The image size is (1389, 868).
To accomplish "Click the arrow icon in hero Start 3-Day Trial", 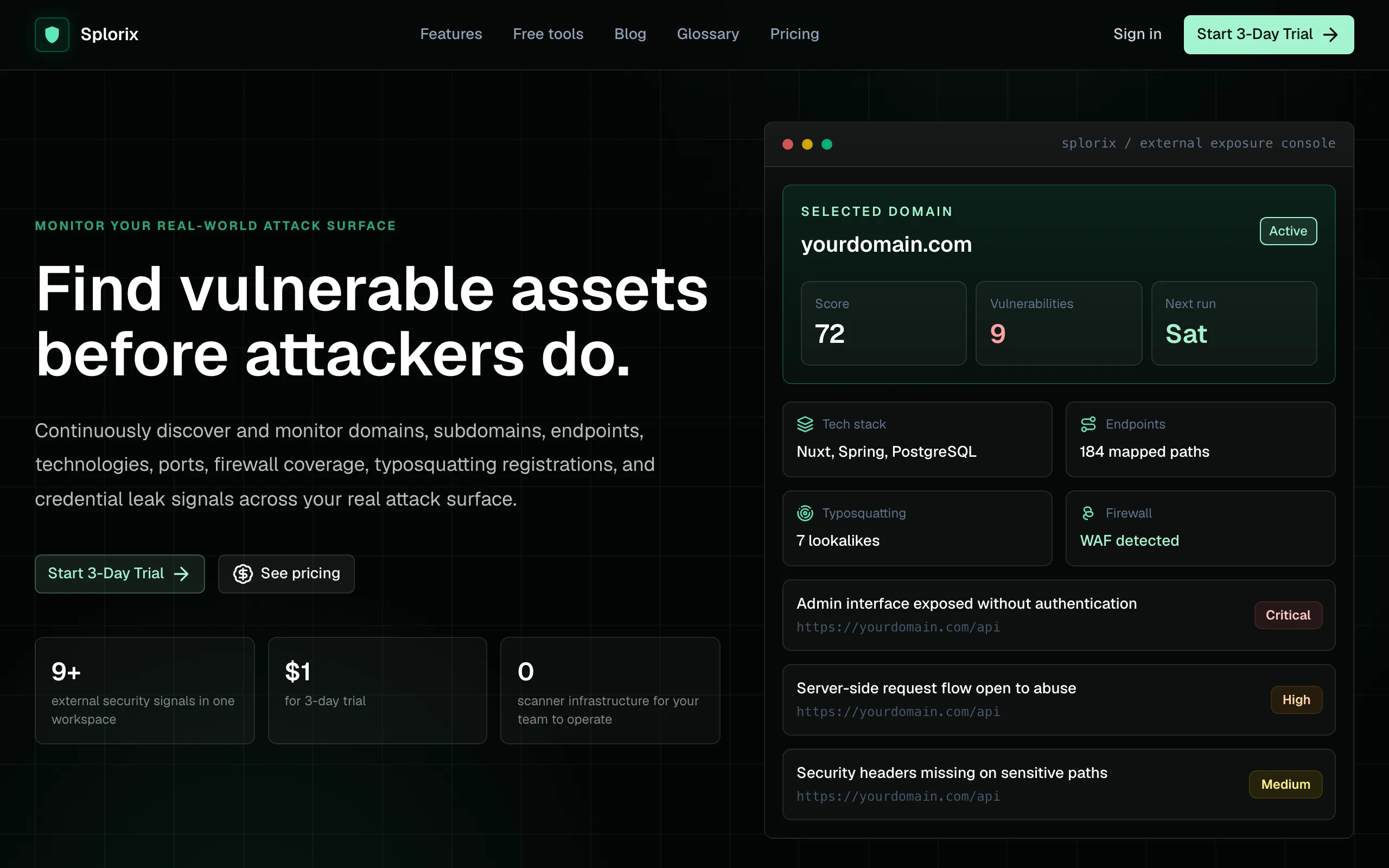I will click(181, 573).
